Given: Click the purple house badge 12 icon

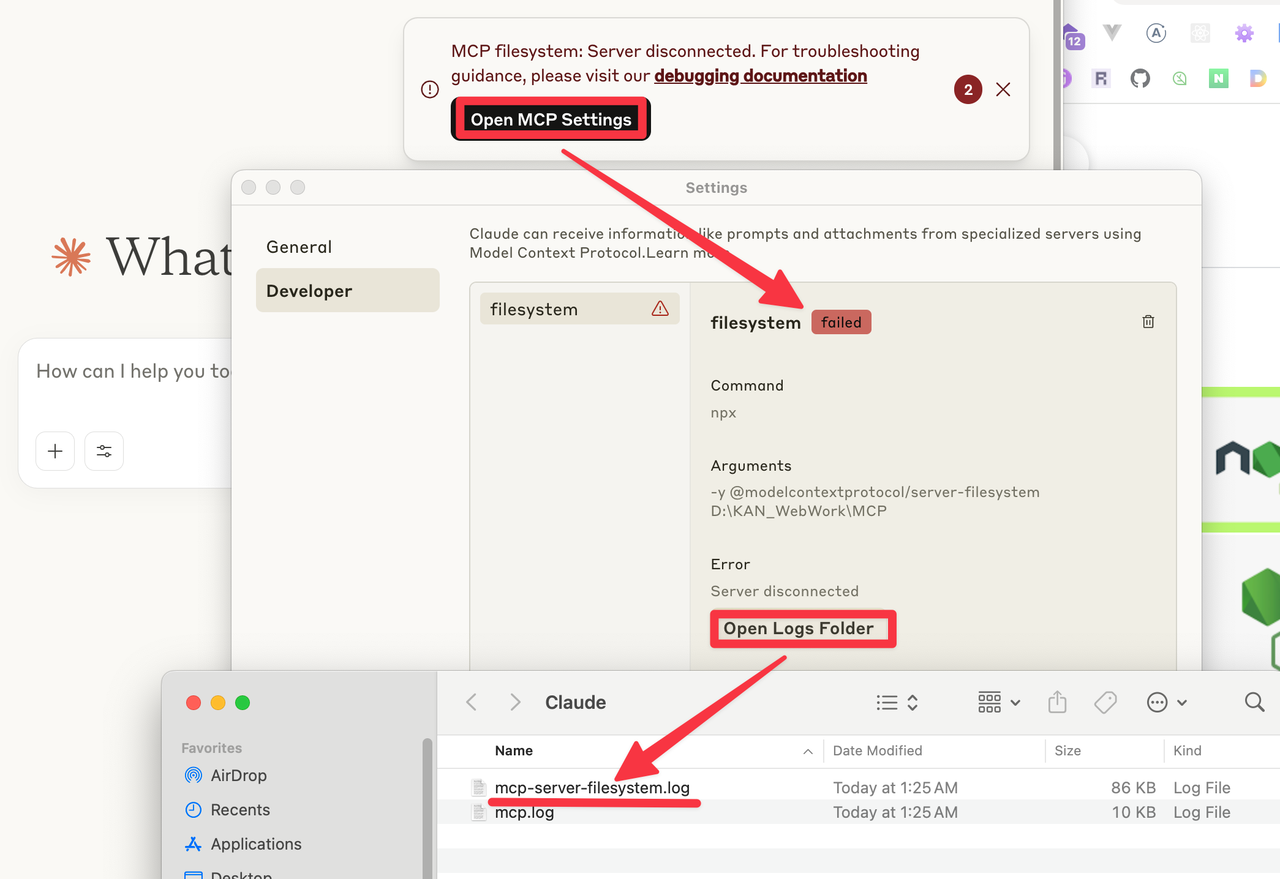Looking at the screenshot, I should (1072, 36).
